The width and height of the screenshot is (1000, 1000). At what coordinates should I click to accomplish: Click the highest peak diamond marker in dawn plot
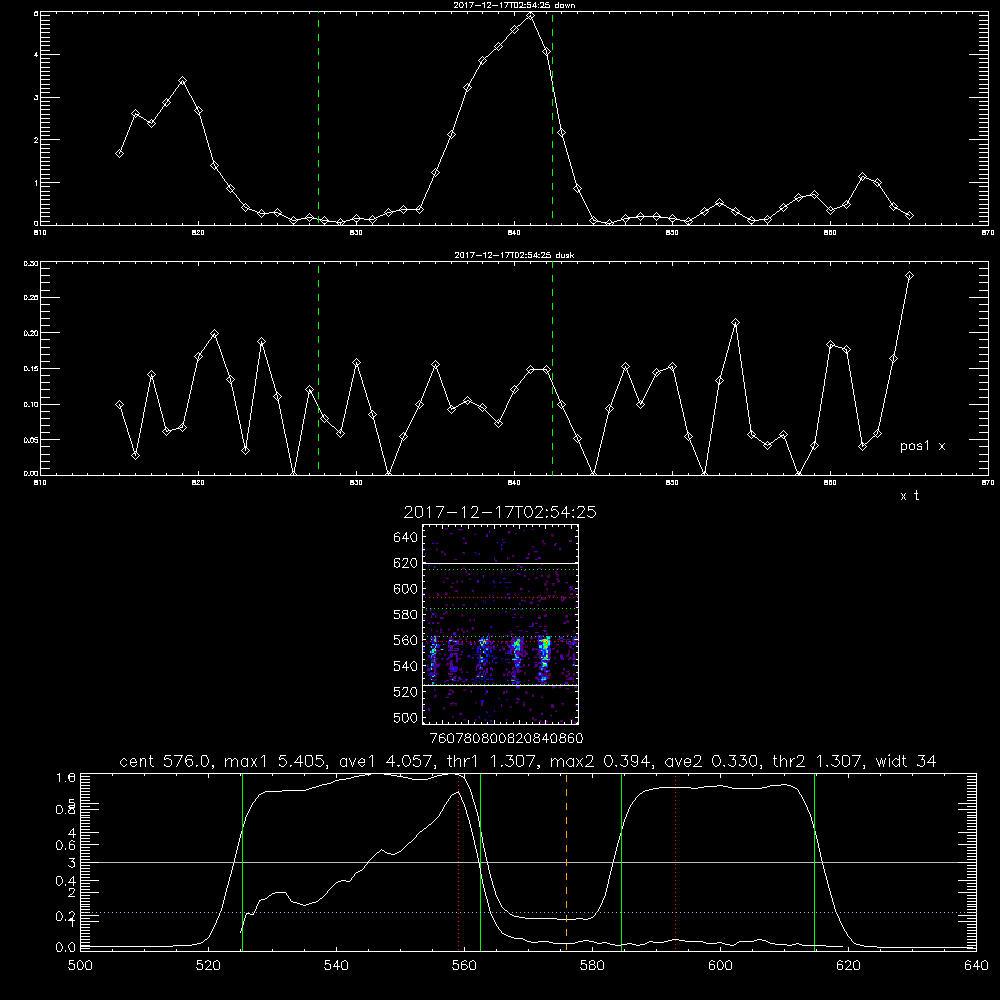coord(530,16)
